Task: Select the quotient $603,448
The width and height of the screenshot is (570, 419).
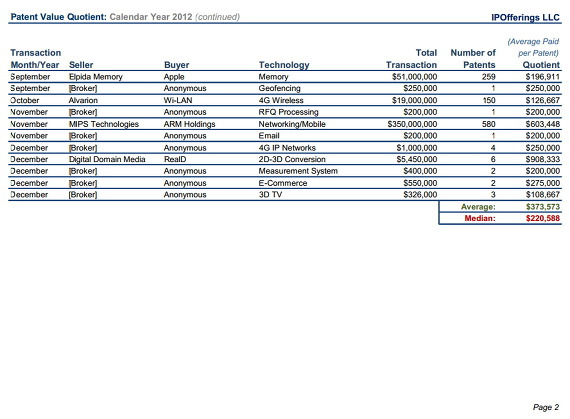Action: pyautogui.click(x=543, y=124)
